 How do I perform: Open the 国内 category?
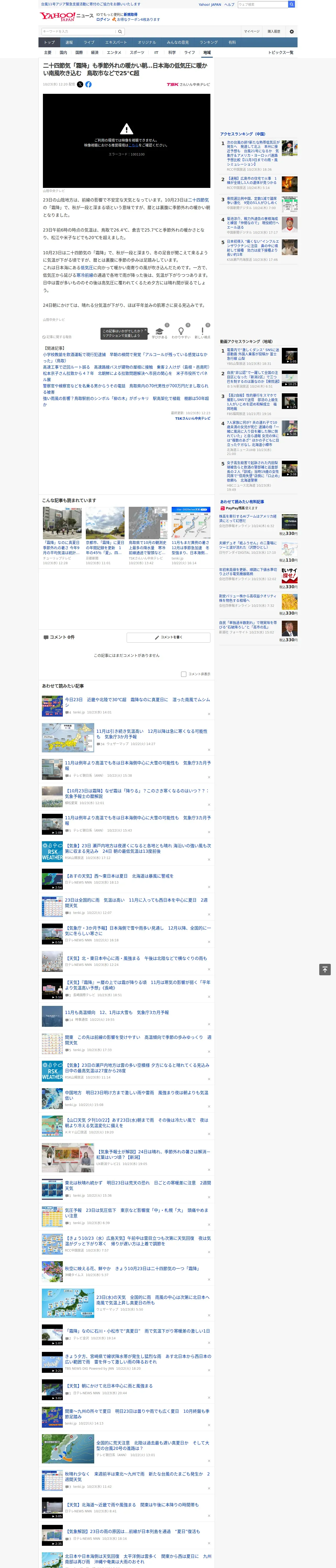pyautogui.click(x=63, y=52)
